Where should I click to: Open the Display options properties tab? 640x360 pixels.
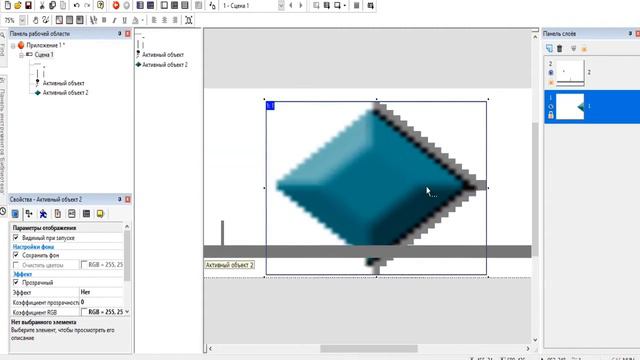click(15, 213)
